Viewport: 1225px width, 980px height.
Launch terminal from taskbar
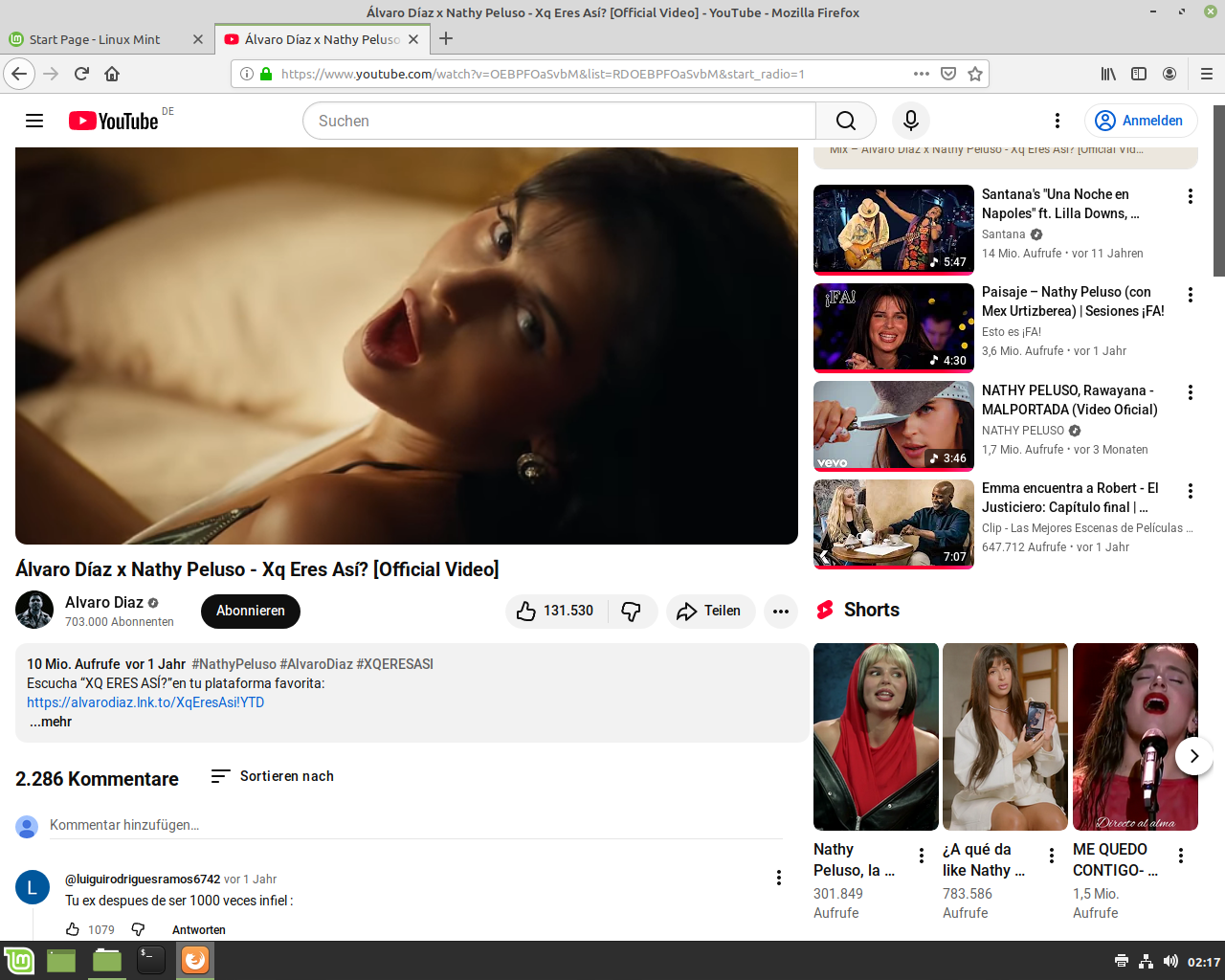(x=151, y=960)
